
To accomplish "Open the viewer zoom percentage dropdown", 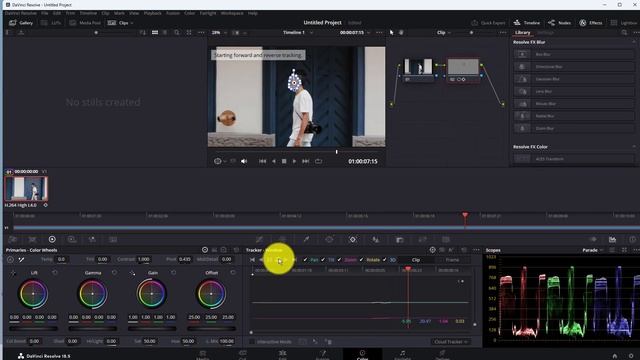I will (x=219, y=32).
